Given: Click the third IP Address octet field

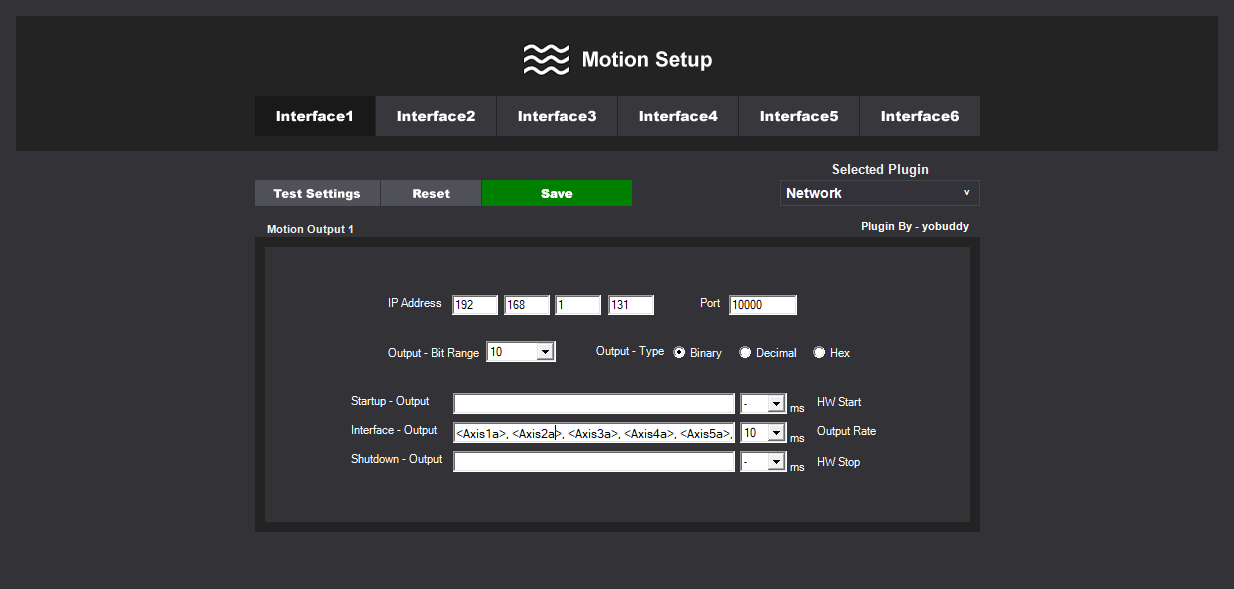Looking at the screenshot, I should point(578,305).
